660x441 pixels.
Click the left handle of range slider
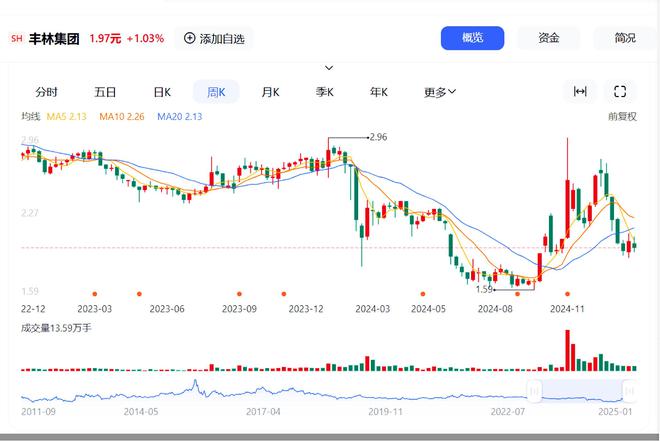tap(535, 391)
